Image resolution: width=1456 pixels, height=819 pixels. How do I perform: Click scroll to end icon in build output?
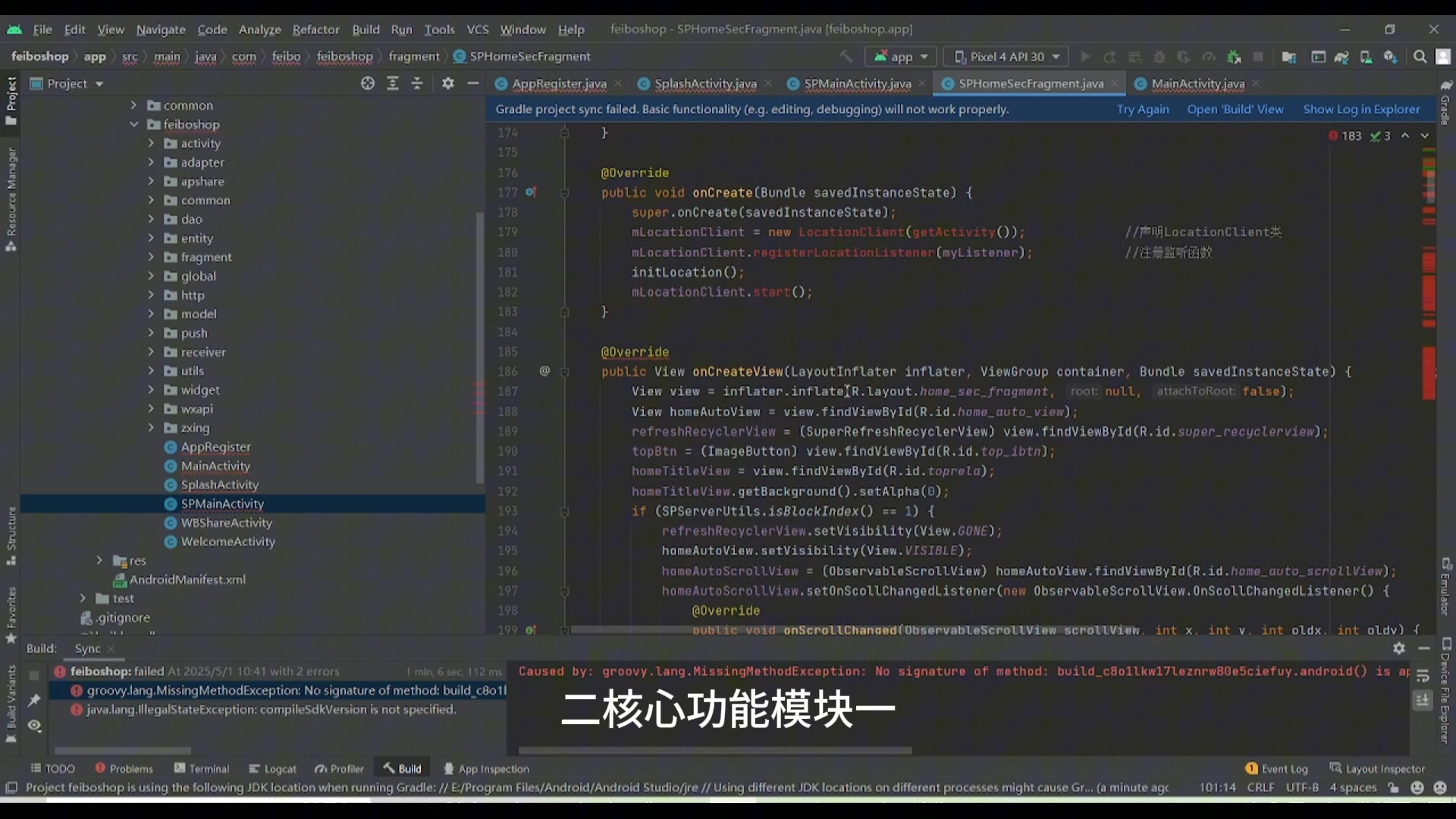pyautogui.click(x=1423, y=700)
